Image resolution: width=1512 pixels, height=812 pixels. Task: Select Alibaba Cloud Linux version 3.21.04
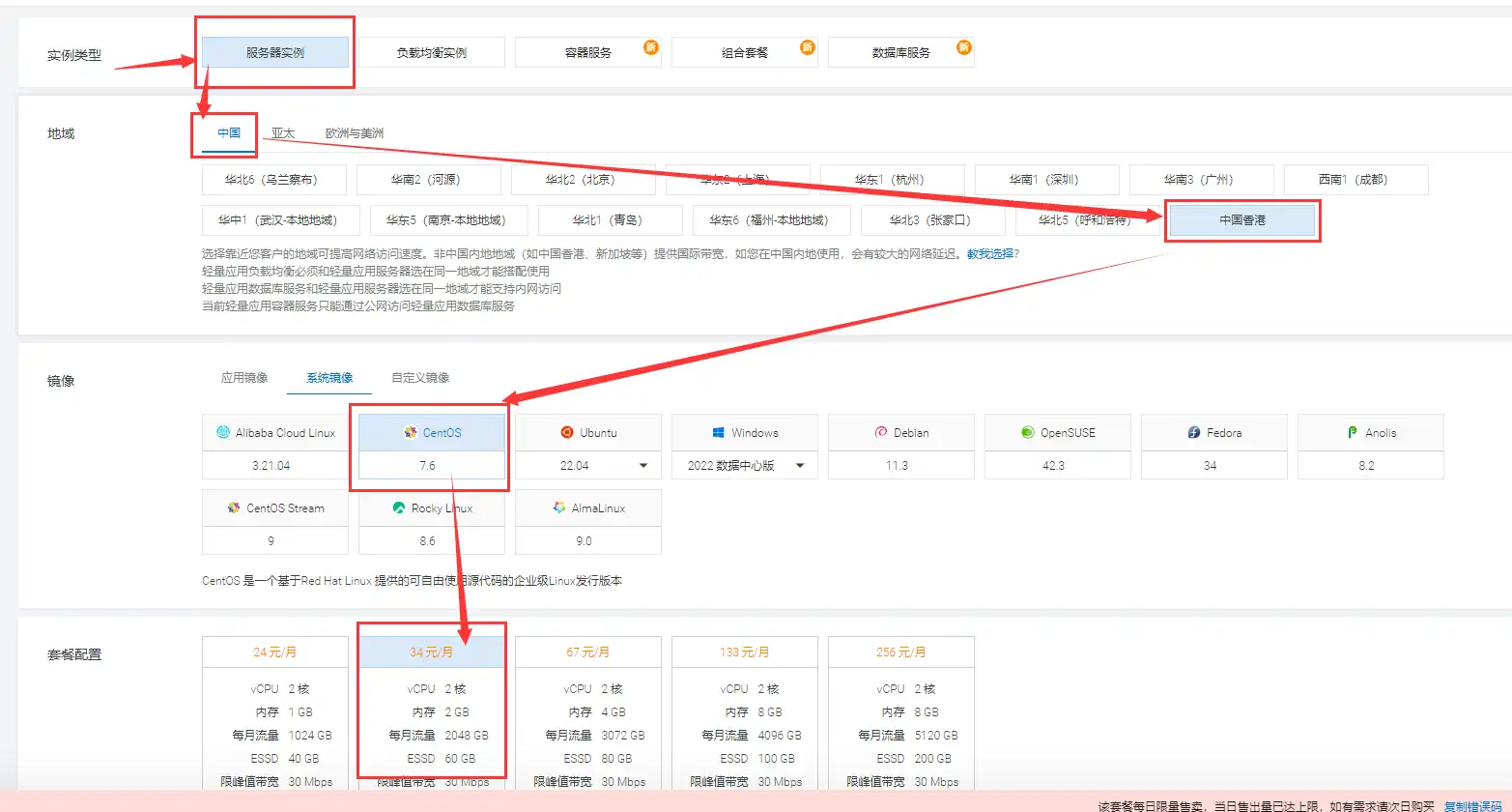275,466
